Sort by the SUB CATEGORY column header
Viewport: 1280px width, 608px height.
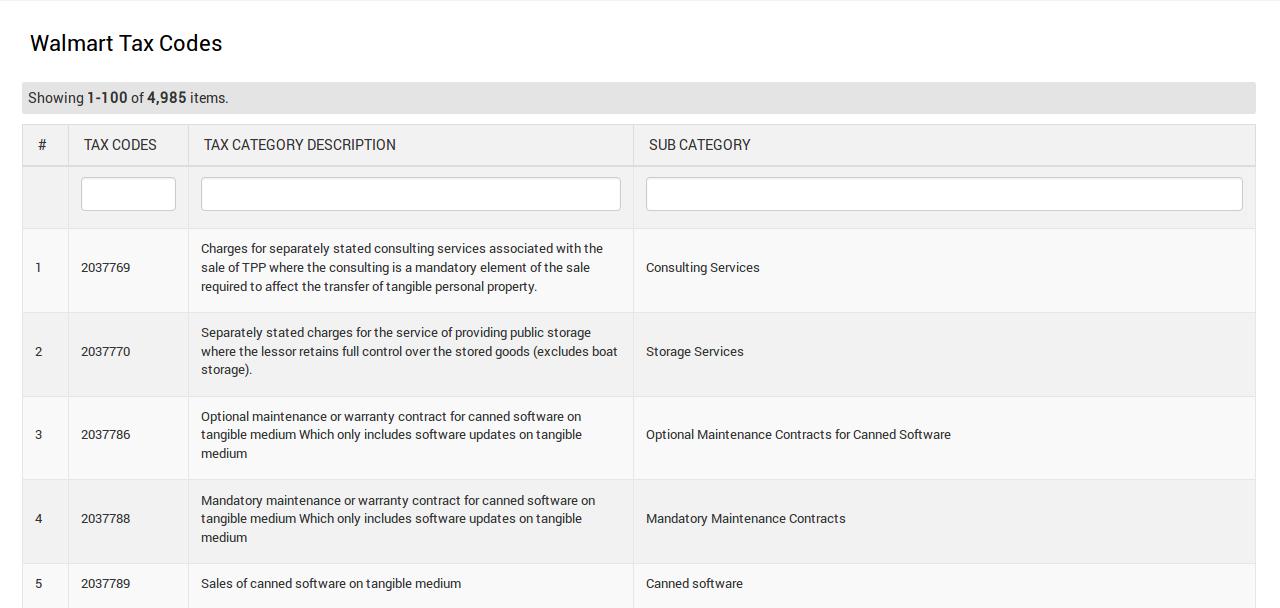point(699,145)
